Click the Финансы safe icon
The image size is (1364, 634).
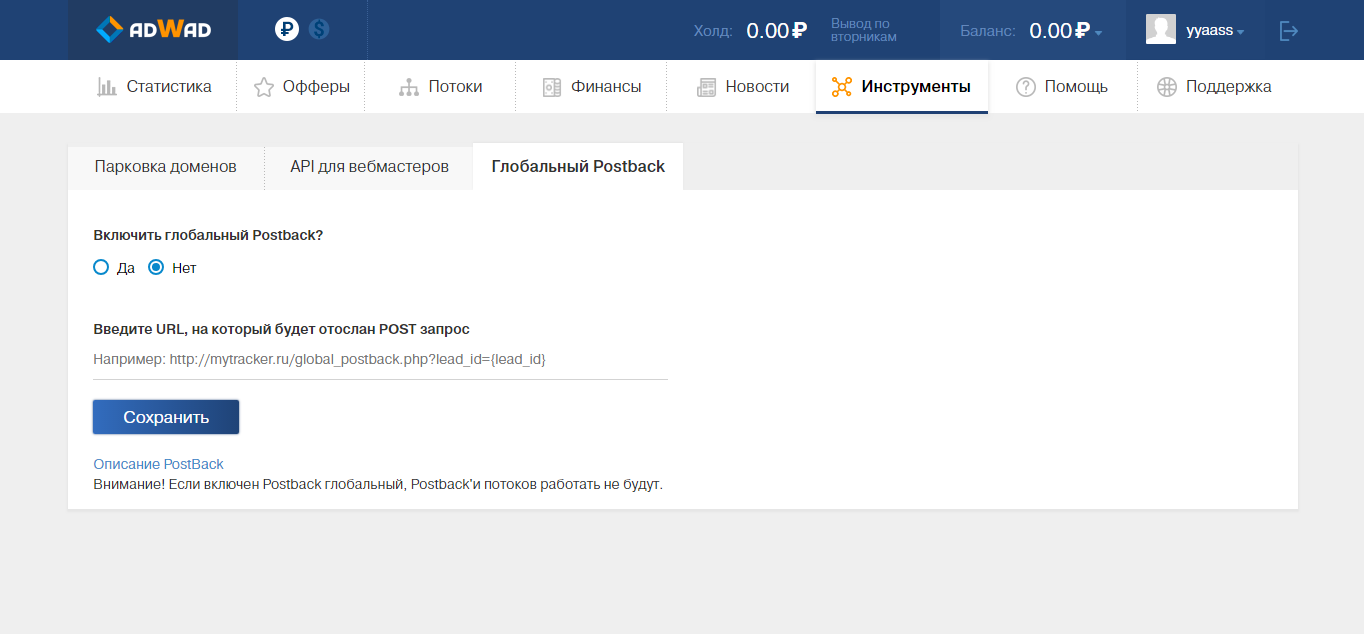[552, 87]
